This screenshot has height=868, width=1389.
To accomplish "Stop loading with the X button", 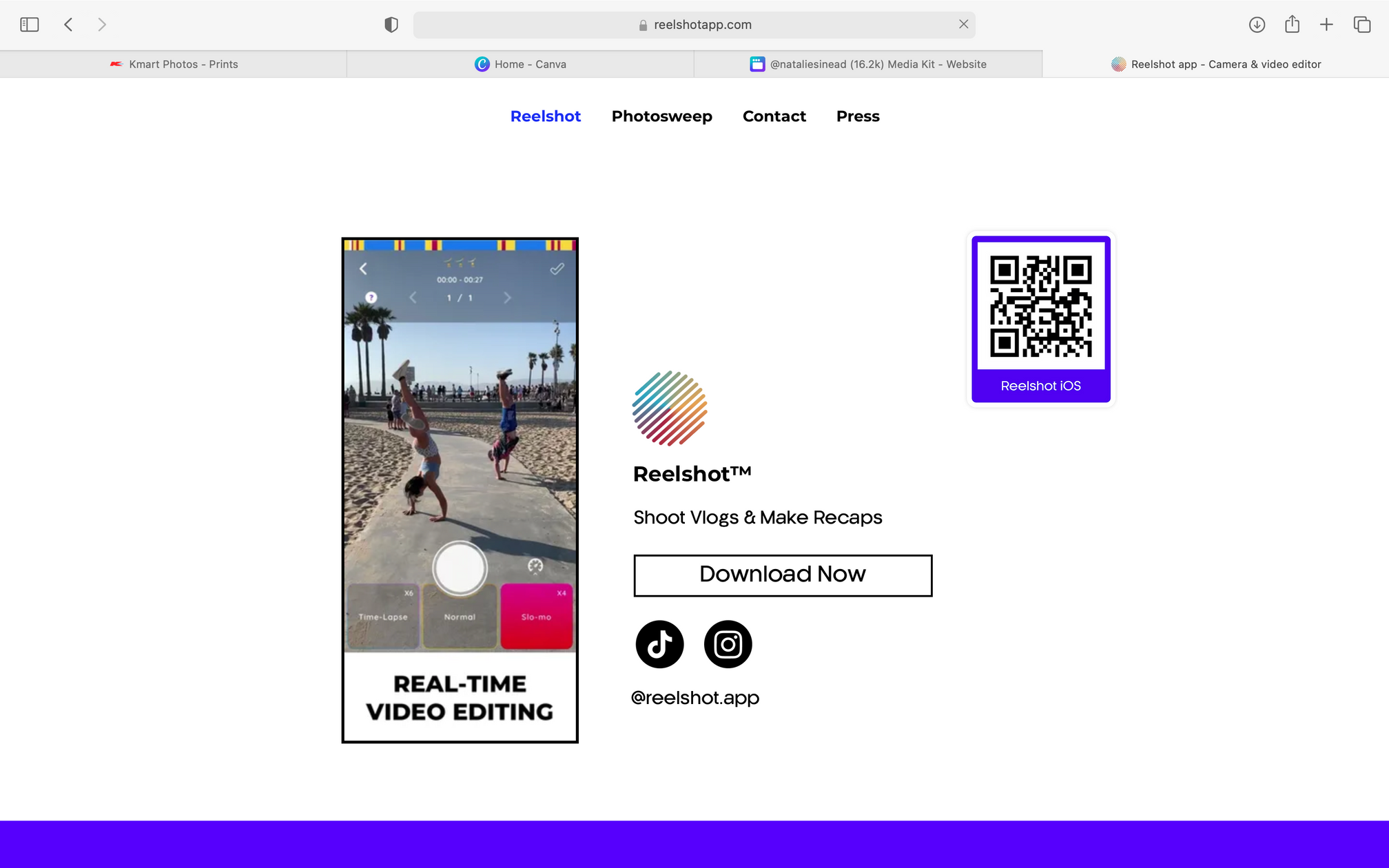I will (963, 24).
